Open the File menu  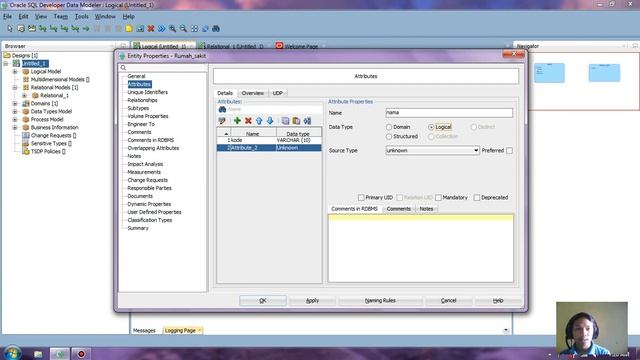point(7,17)
